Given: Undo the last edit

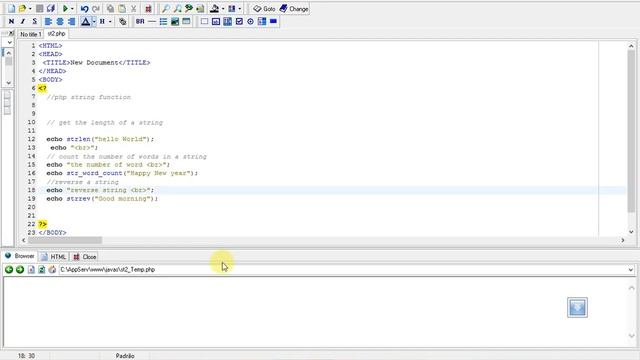Looking at the screenshot, I should 84,9.
